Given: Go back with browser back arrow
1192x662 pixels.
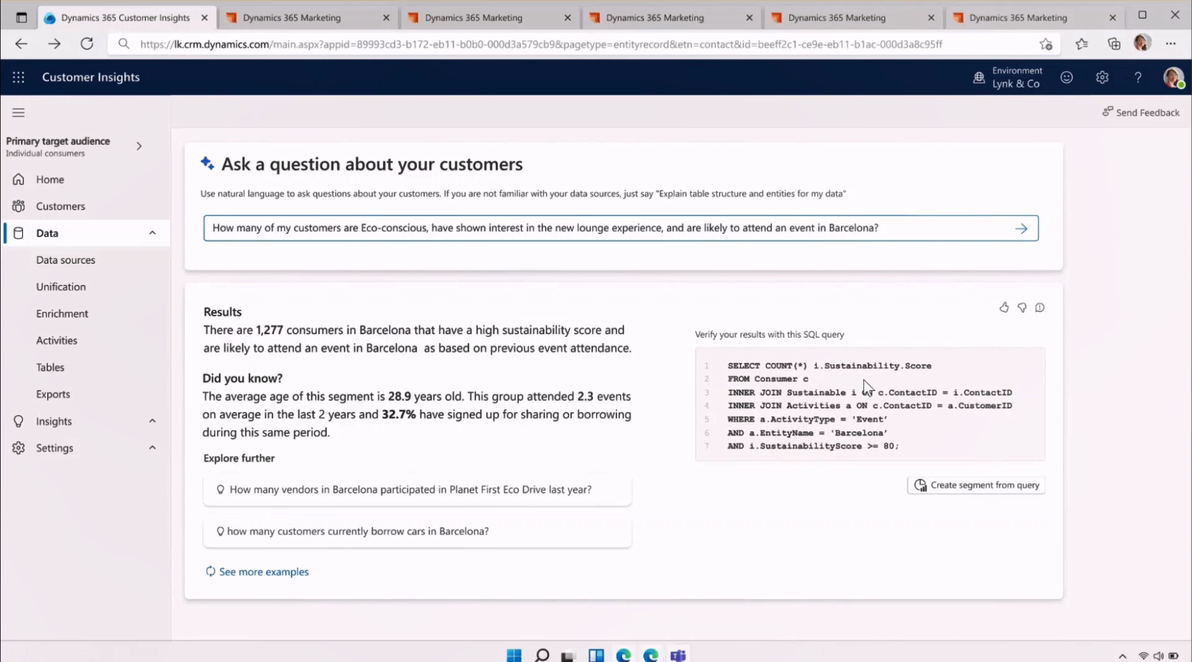Looking at the screenshot, I should (x=21, y=44).
